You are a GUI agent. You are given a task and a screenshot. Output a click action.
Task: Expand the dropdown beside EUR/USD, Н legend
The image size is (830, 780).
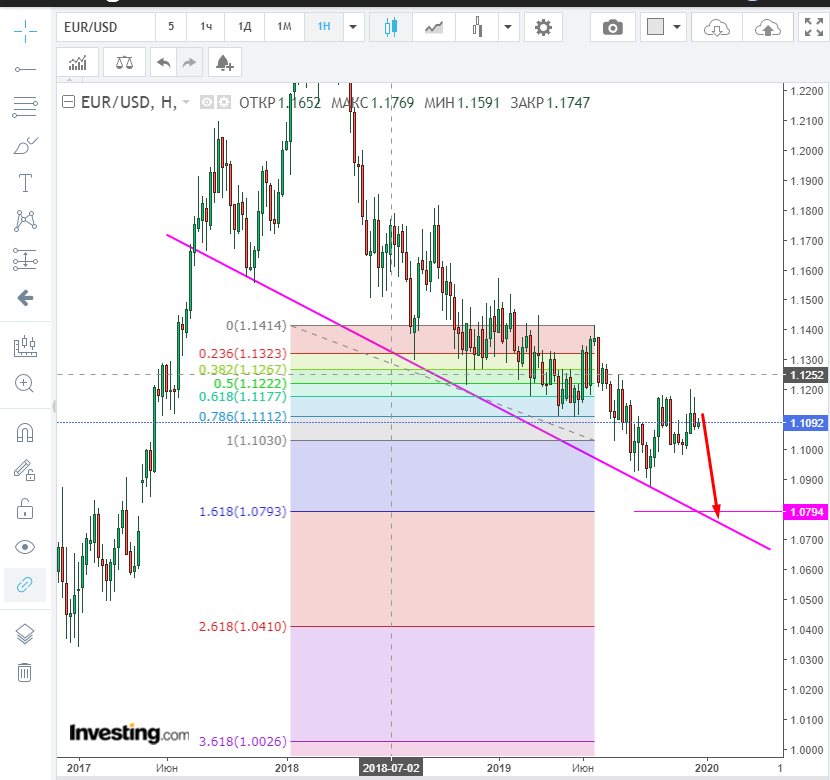tap(186, 102)
